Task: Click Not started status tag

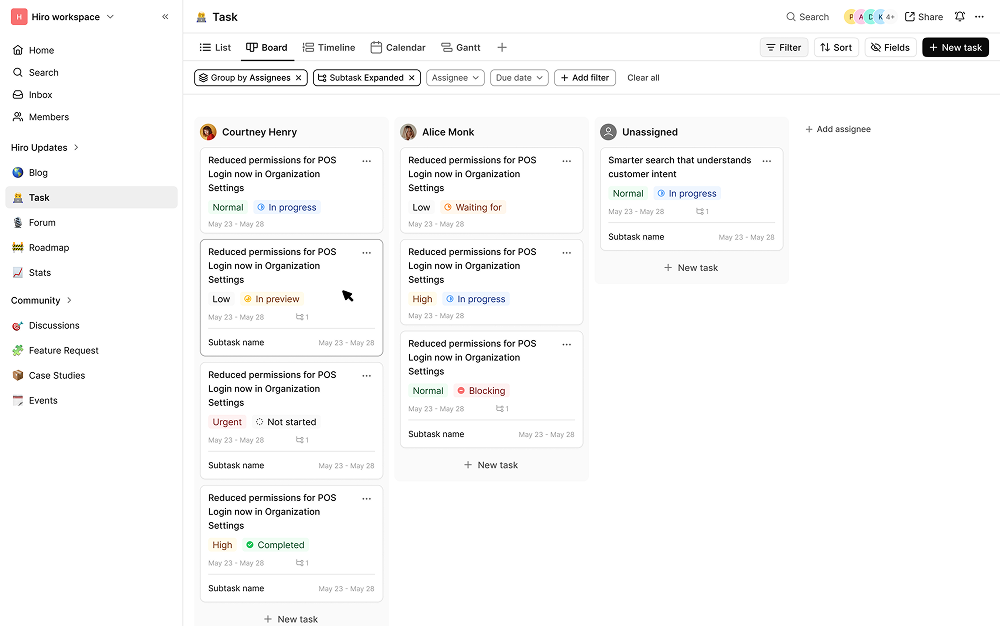Action: pyautogui.click(x=286, y=422)
